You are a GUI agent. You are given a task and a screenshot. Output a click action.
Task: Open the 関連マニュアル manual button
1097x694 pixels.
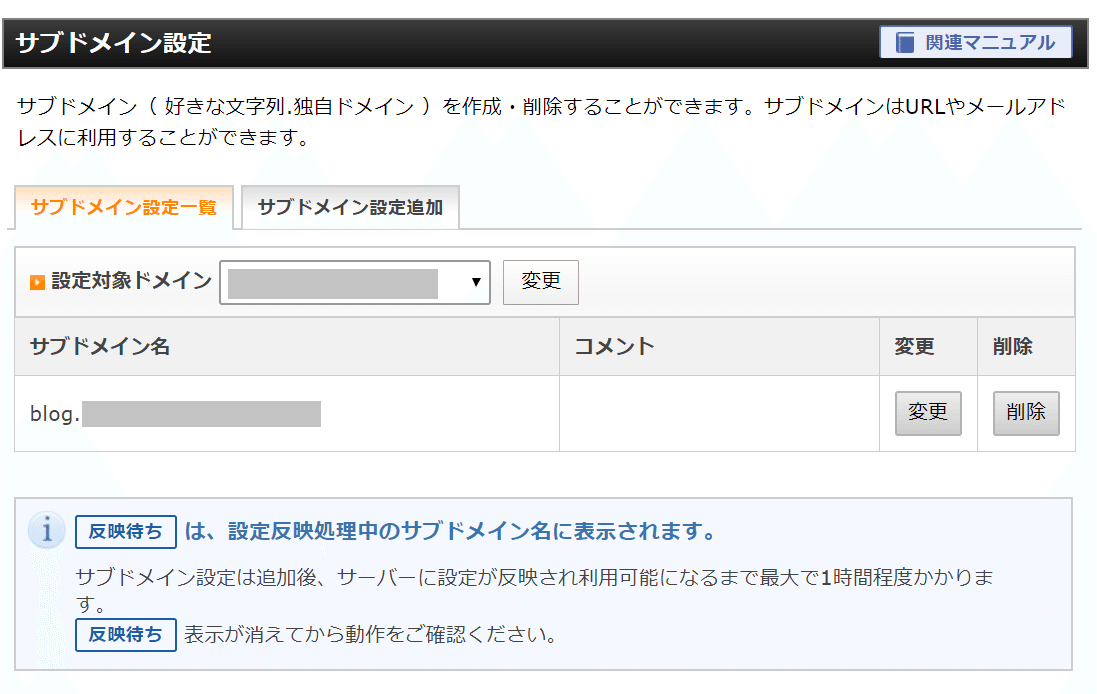[x=975, y=42]
